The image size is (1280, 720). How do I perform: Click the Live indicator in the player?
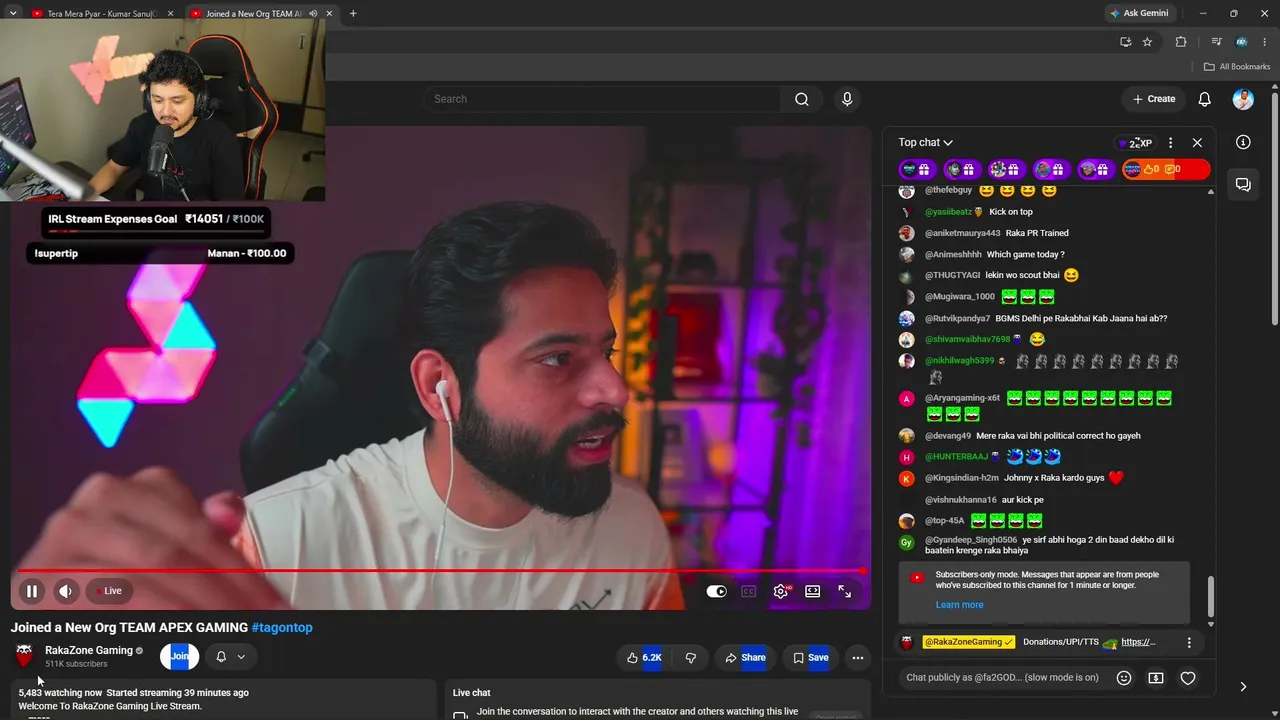point(108,591)
